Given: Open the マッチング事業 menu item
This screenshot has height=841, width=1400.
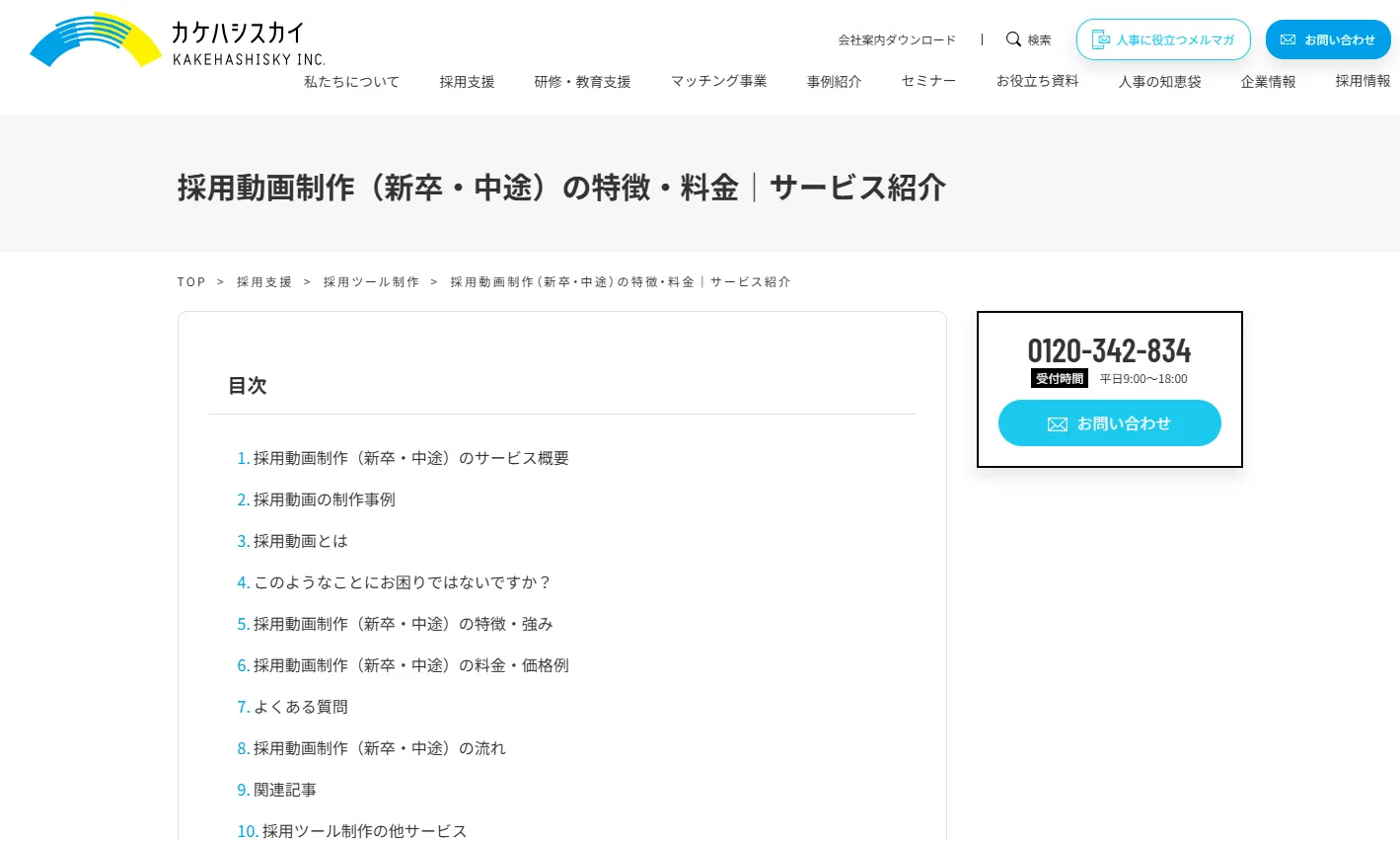Looking at the screenshot, I should pyautogui.click(x=718, y=82).
